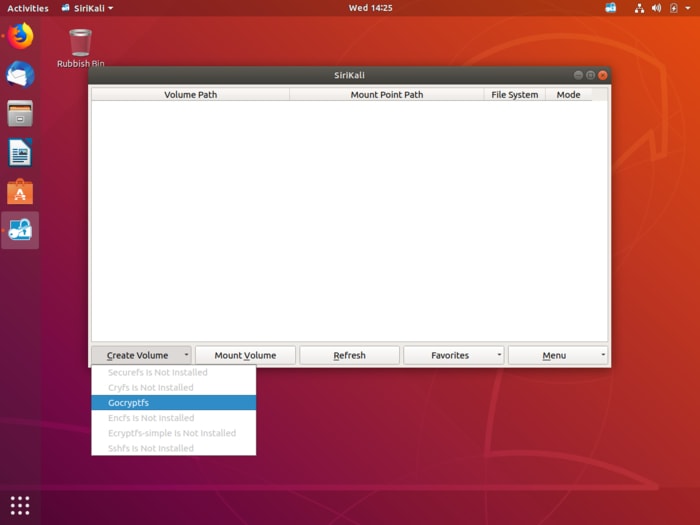The width and height of the screenshot is (700, 525).
Task: Launch Thunderbird Mail from the dock
Action: pos(20,74)
